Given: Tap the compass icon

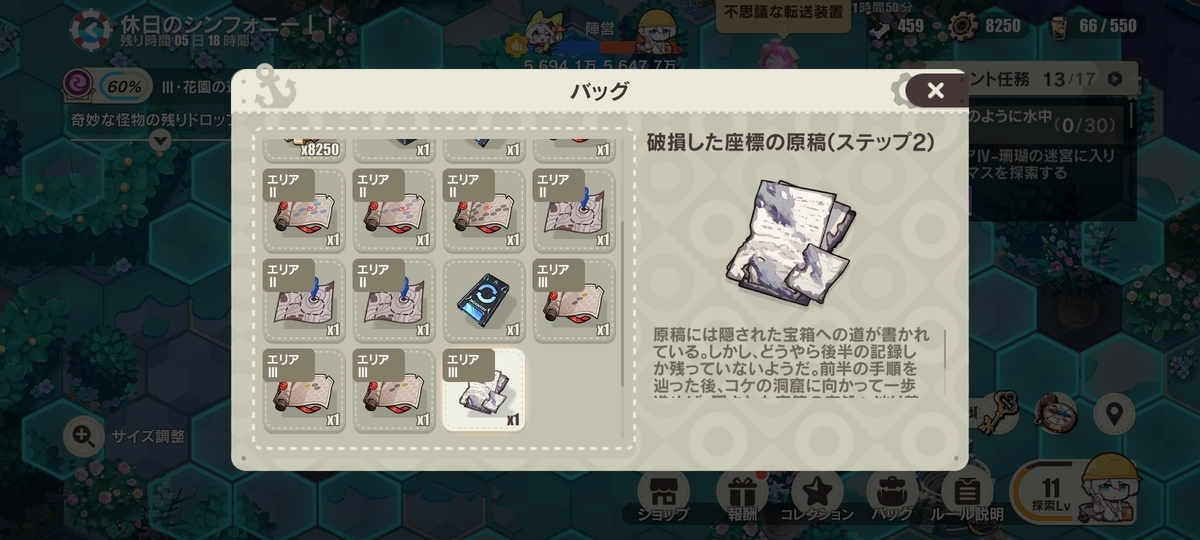Looking at the screenshot, I should [1054, 411].
